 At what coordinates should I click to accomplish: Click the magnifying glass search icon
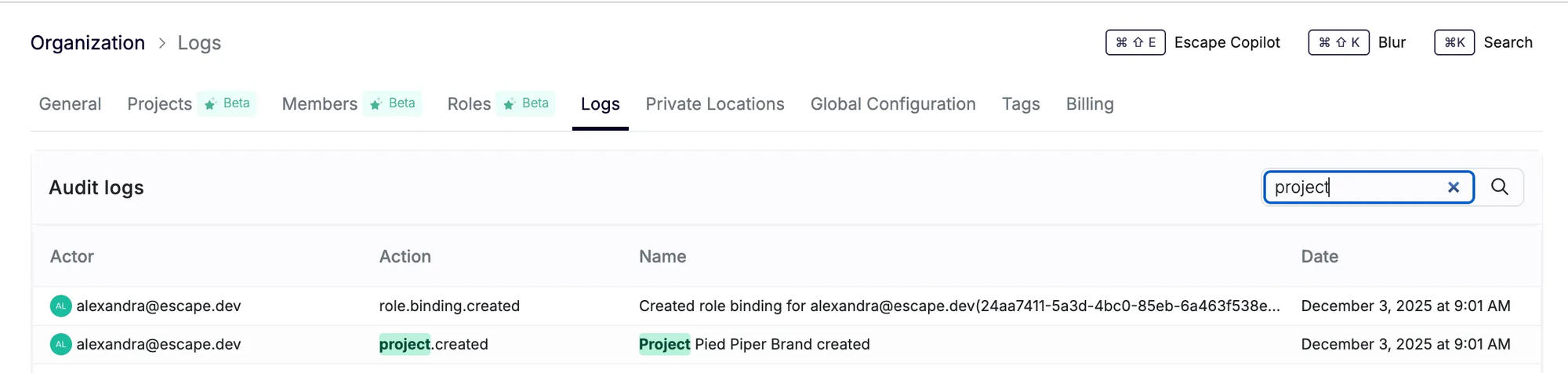coord(1499,187)
